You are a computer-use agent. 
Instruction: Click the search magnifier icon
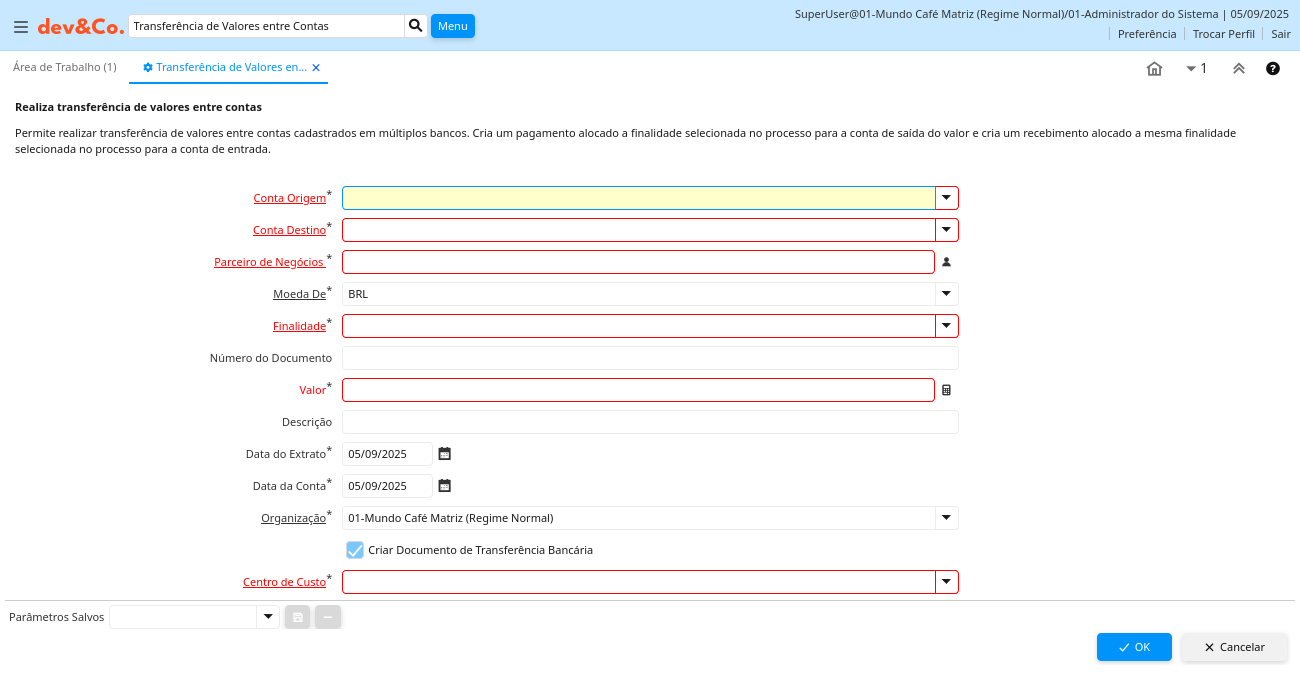(416, 26)
